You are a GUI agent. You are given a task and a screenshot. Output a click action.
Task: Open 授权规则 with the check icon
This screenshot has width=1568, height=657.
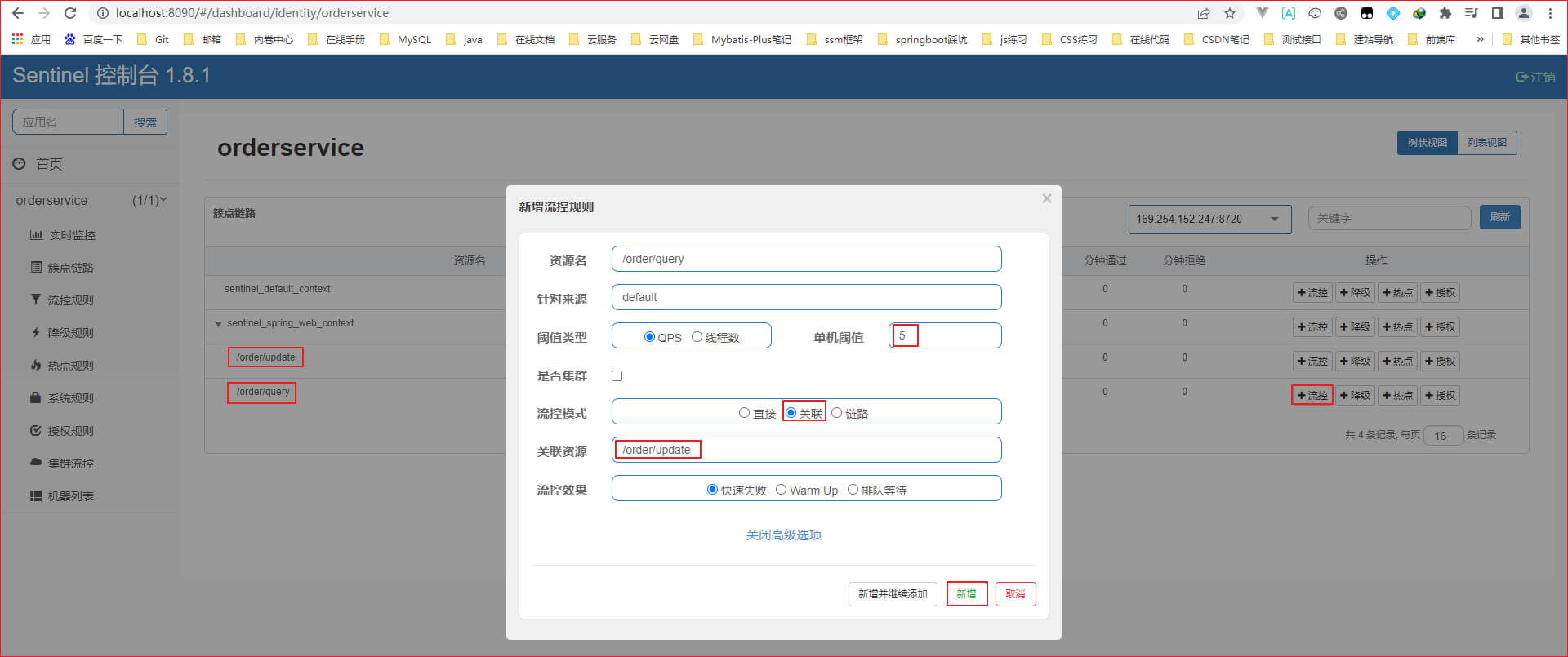(62, 431)
